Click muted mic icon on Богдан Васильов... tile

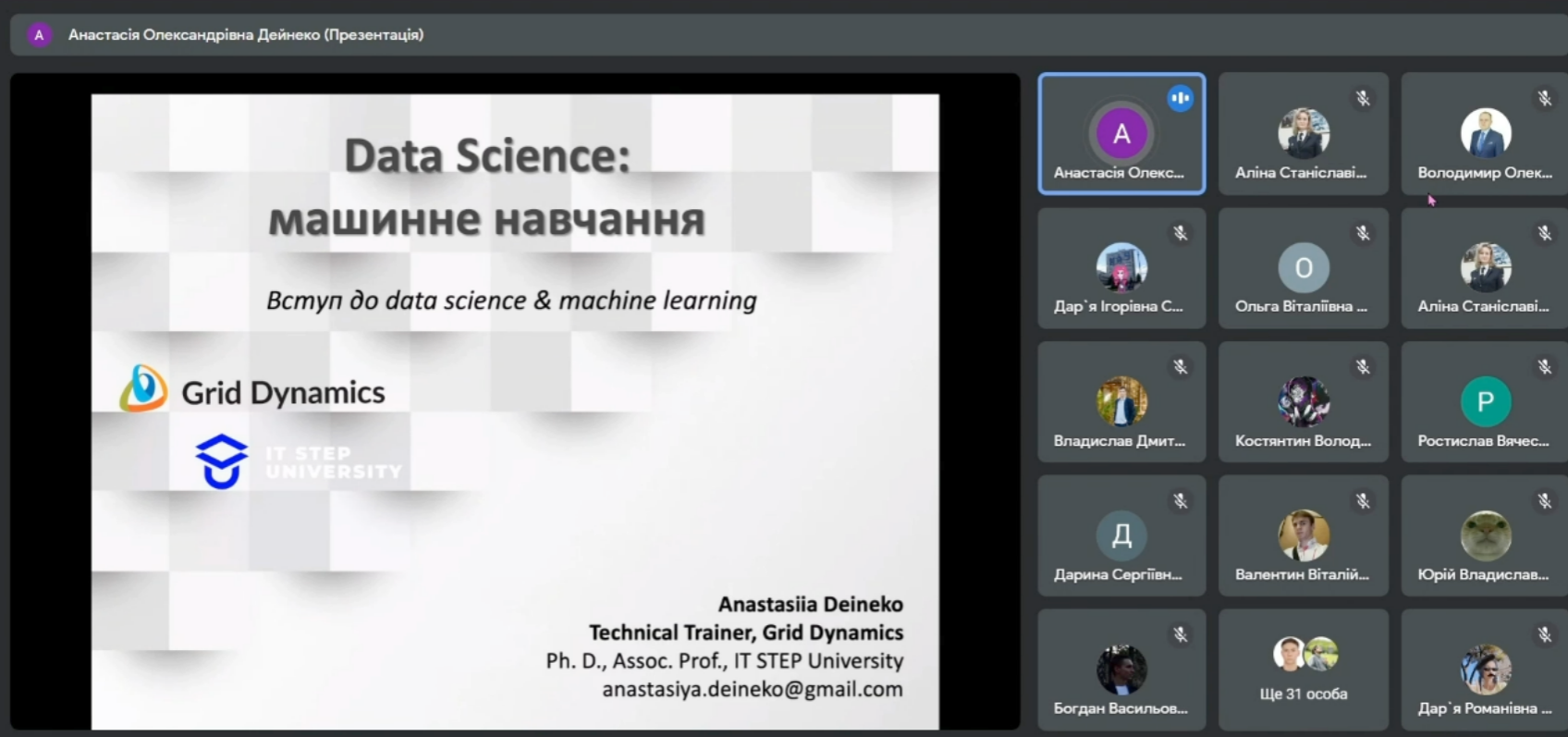click(1181, 634)
